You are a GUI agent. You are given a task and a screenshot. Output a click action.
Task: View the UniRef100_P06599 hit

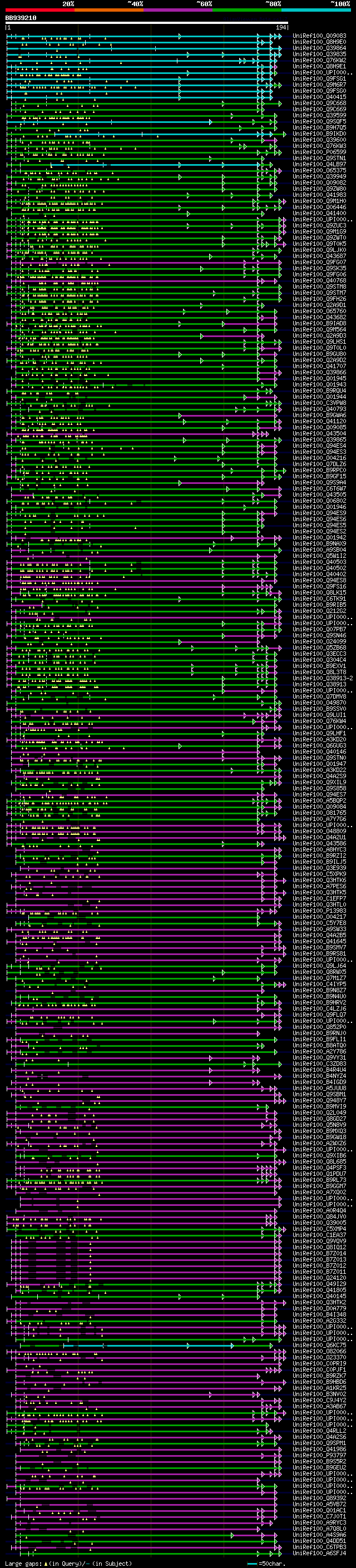pos(319,152)
